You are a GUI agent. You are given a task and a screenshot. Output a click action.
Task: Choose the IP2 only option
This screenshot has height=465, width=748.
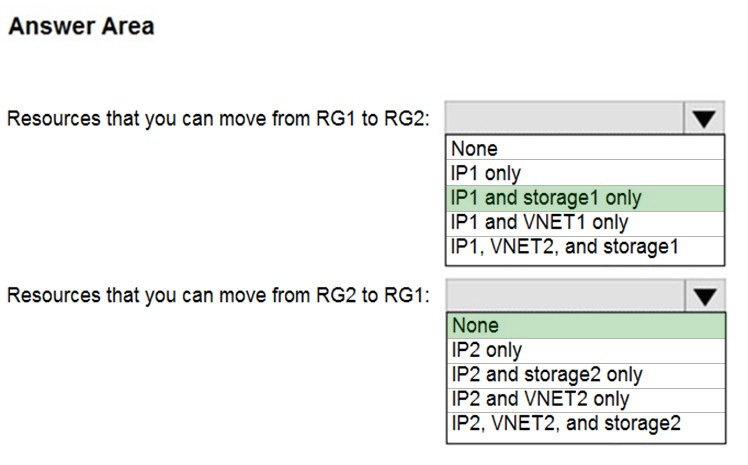[x=585, y=350]
